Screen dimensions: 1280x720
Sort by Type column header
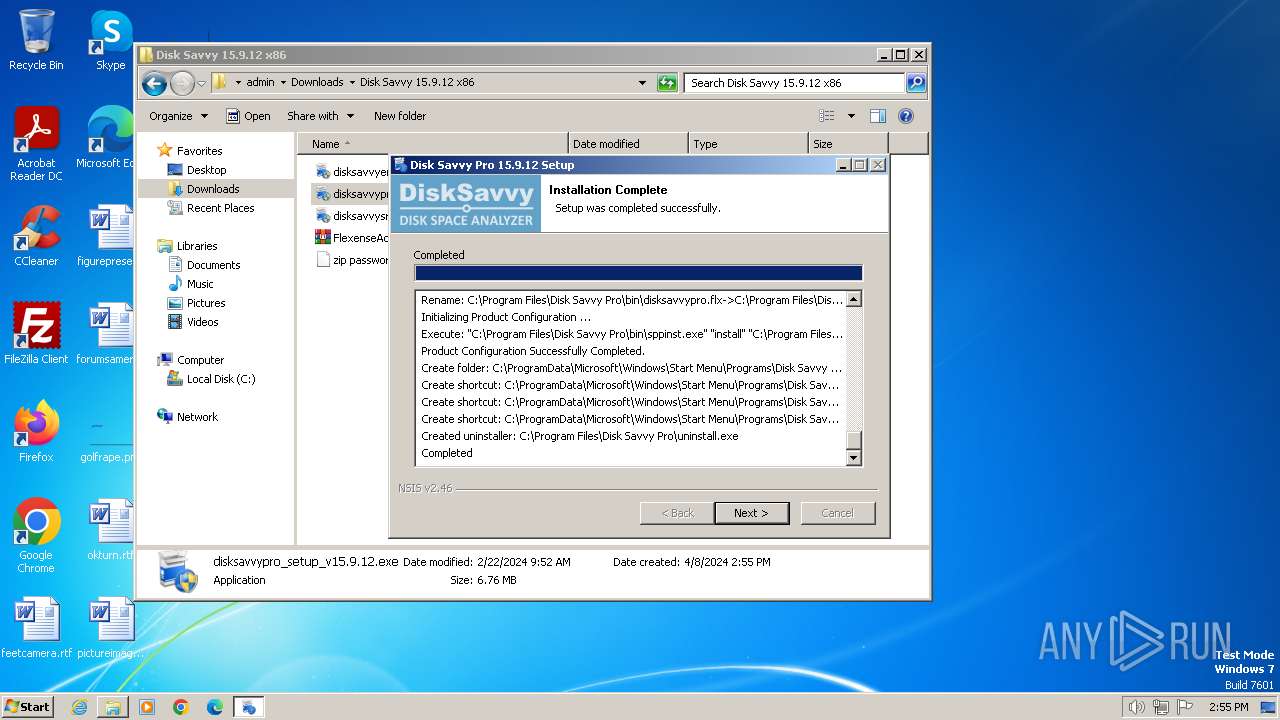click(748, 144)
